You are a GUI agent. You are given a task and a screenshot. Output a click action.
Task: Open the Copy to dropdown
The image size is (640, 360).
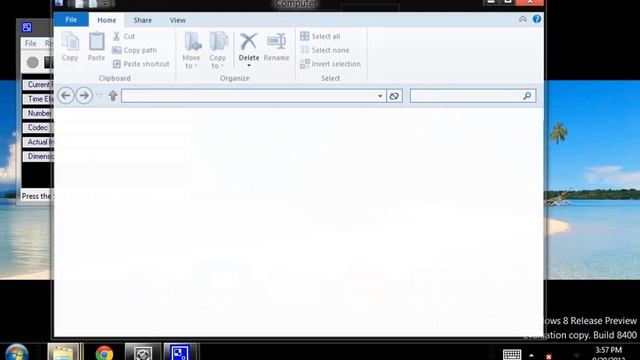218,50
